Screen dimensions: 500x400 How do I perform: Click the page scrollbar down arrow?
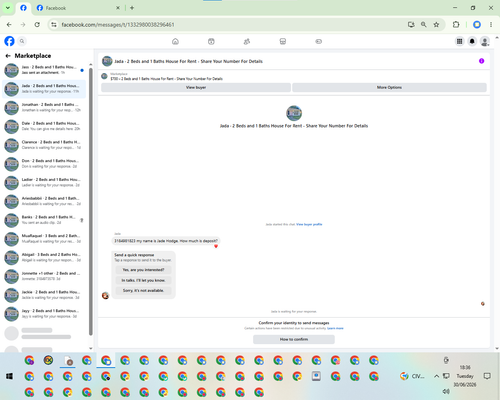[497, 349]
